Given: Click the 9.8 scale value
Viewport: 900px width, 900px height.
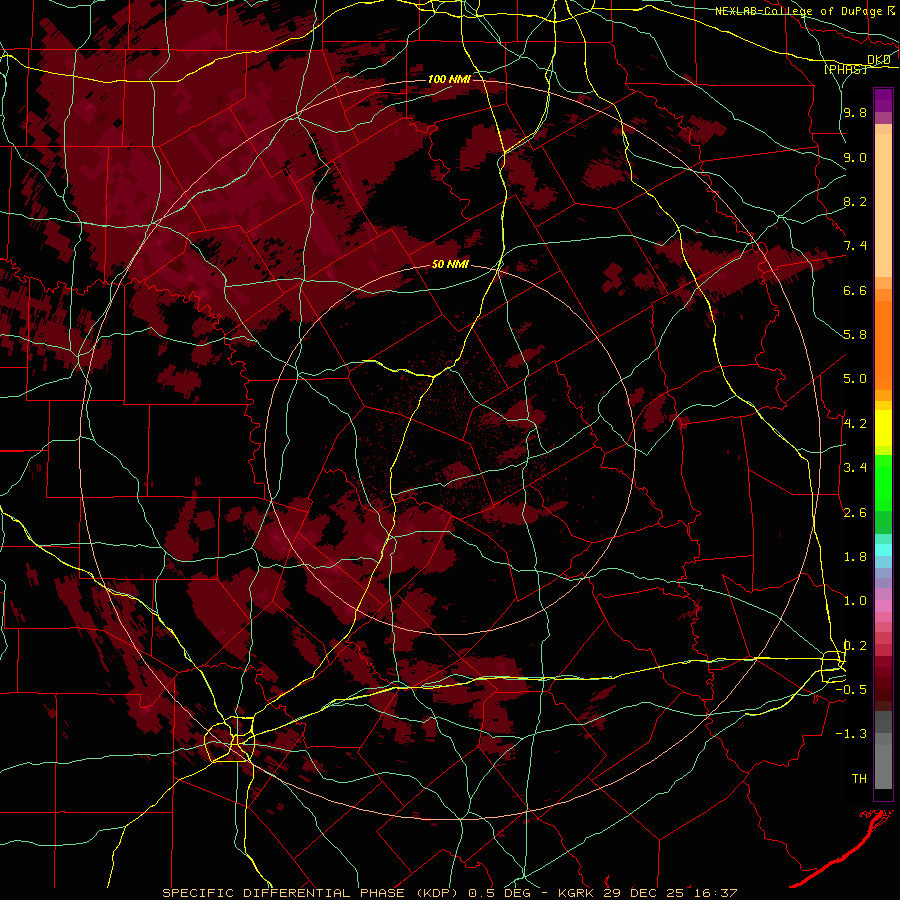Looking at the screenshot, I should [855, 112].
